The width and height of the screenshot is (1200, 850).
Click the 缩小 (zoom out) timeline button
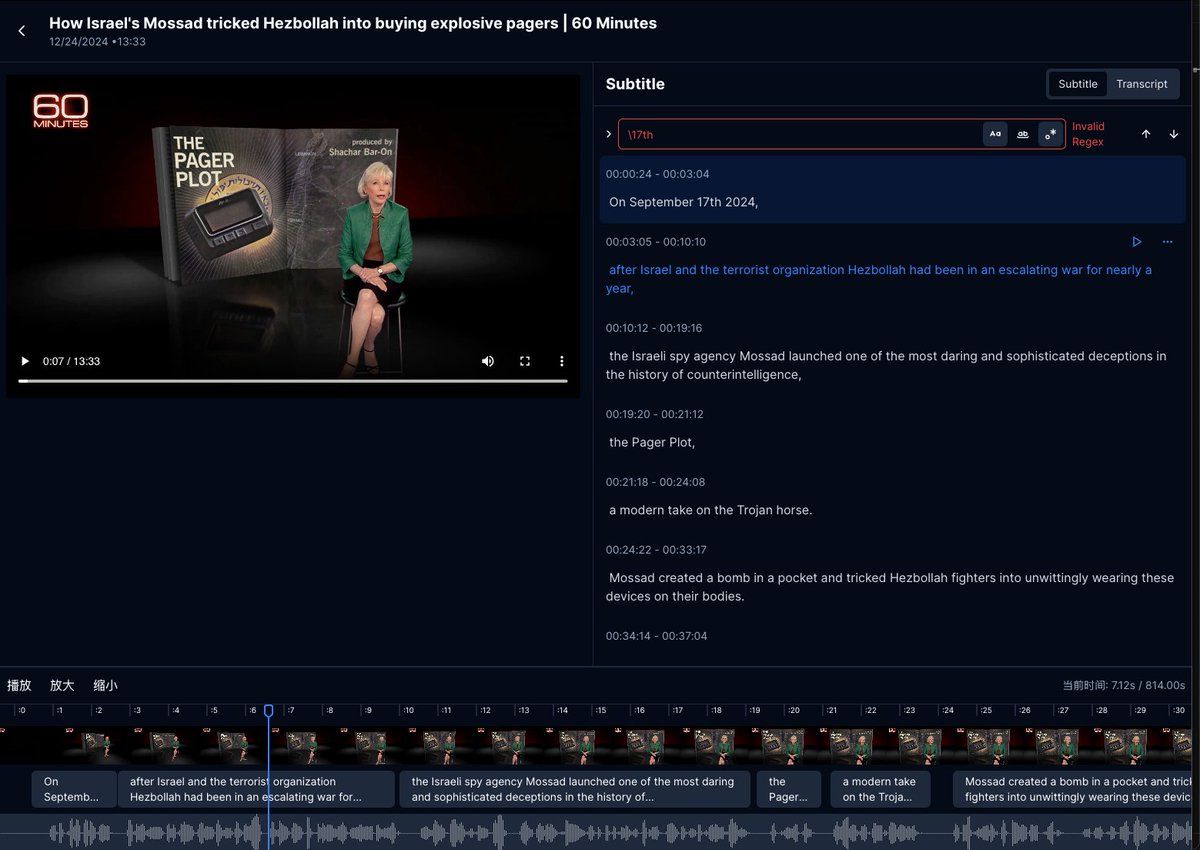[105, 685]
